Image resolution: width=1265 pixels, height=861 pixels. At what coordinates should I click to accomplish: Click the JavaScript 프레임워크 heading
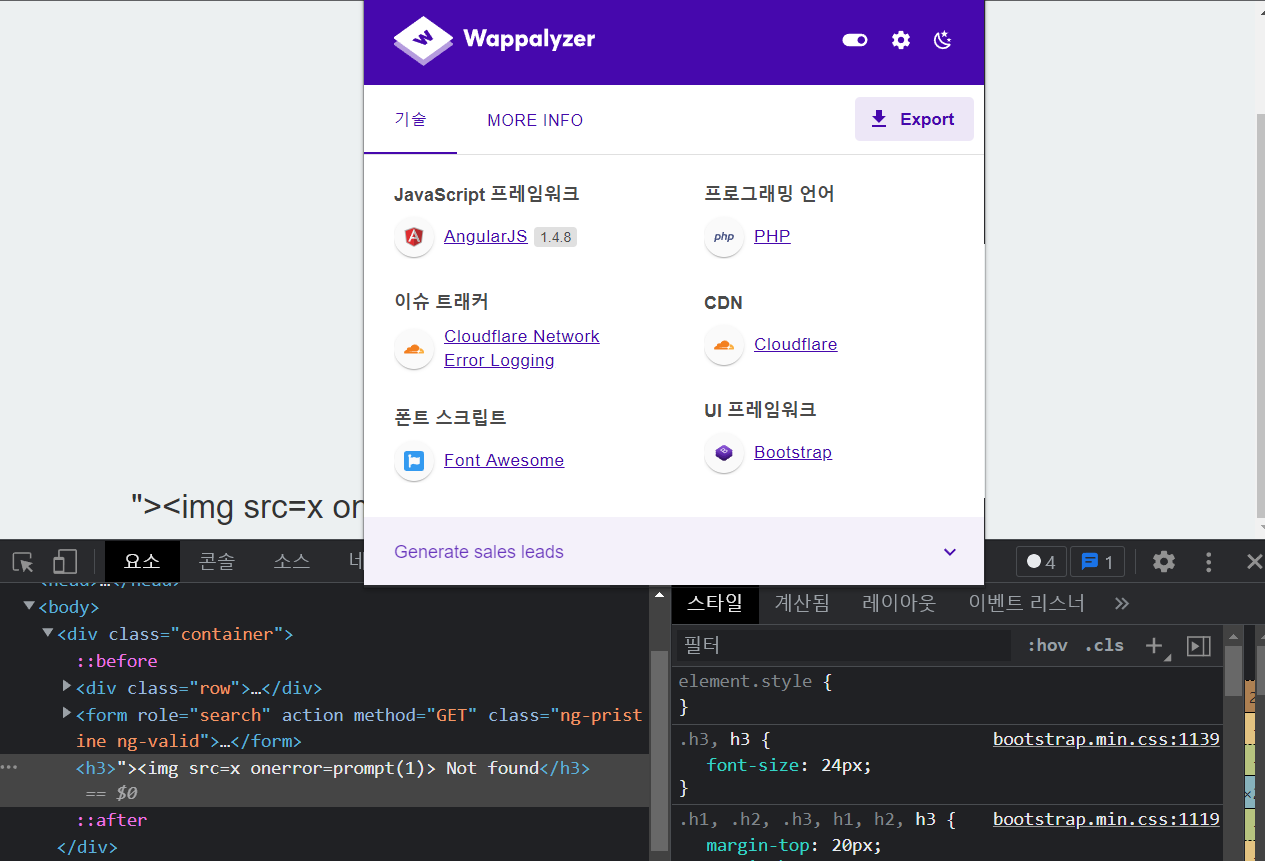pyautogui.click(x=486, y=194)
